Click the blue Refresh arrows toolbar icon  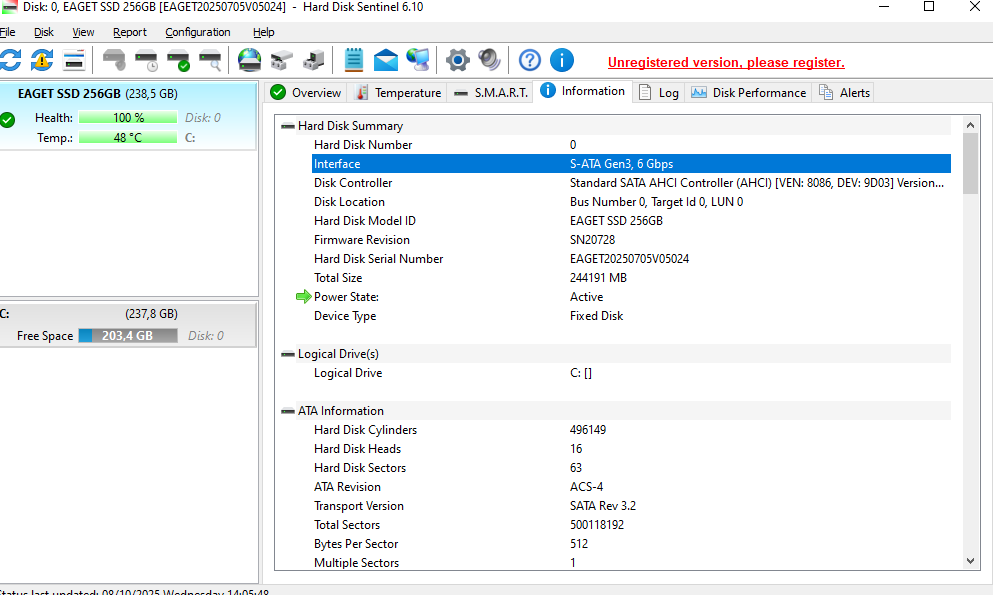(10, 60)
